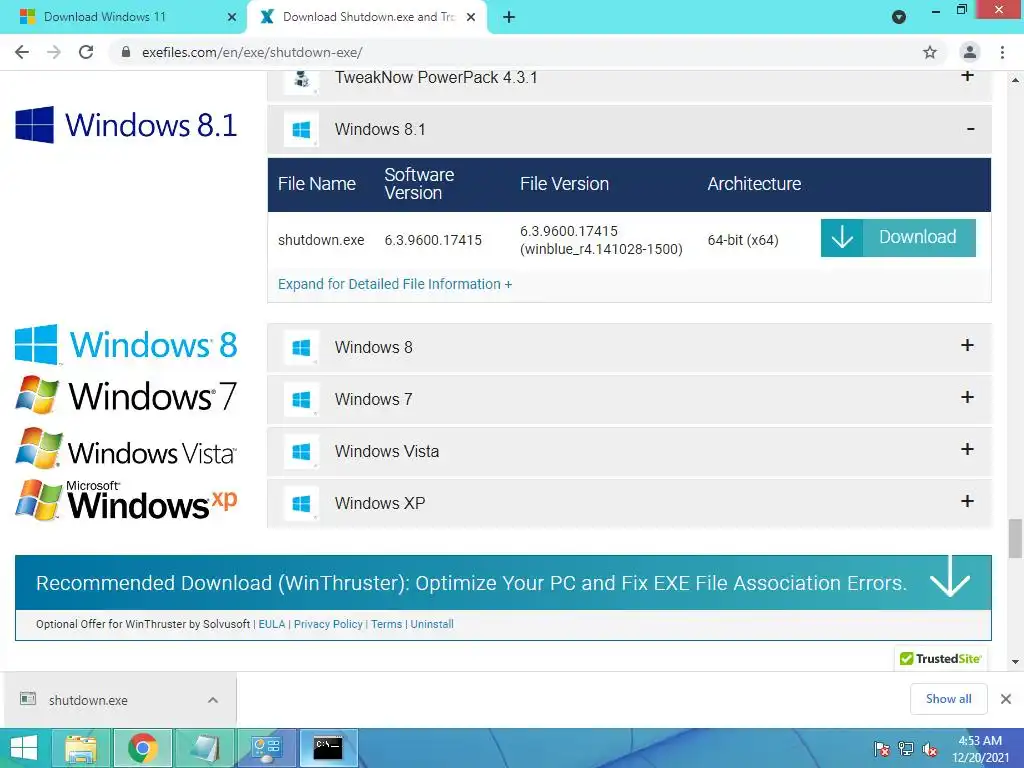Viewport: 1024px width, 768px height.
Task: View site security lock info
Action: pos(126,52)
